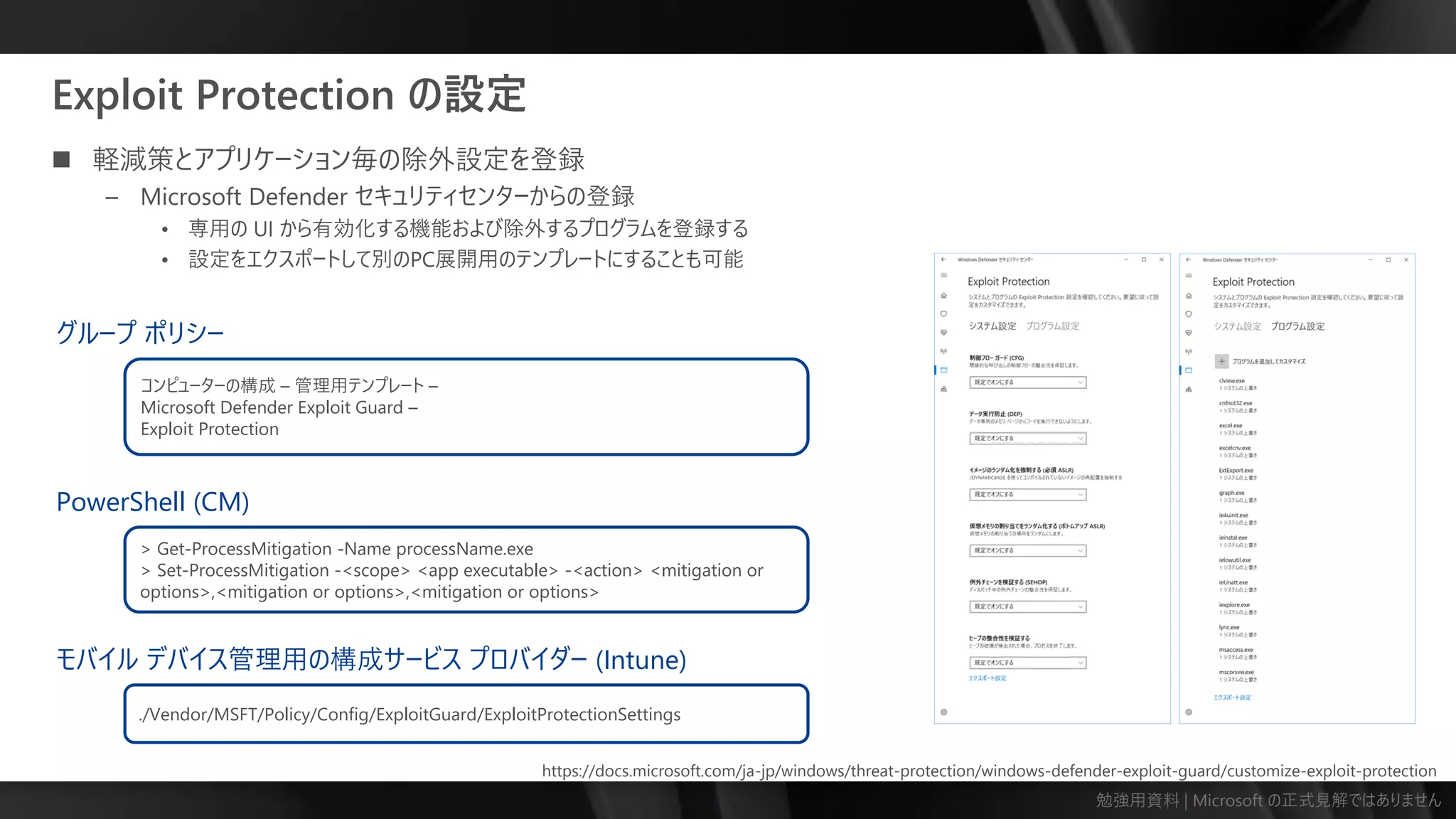
Task: Click plus icon to add program
Action: tap(1221, 361)
